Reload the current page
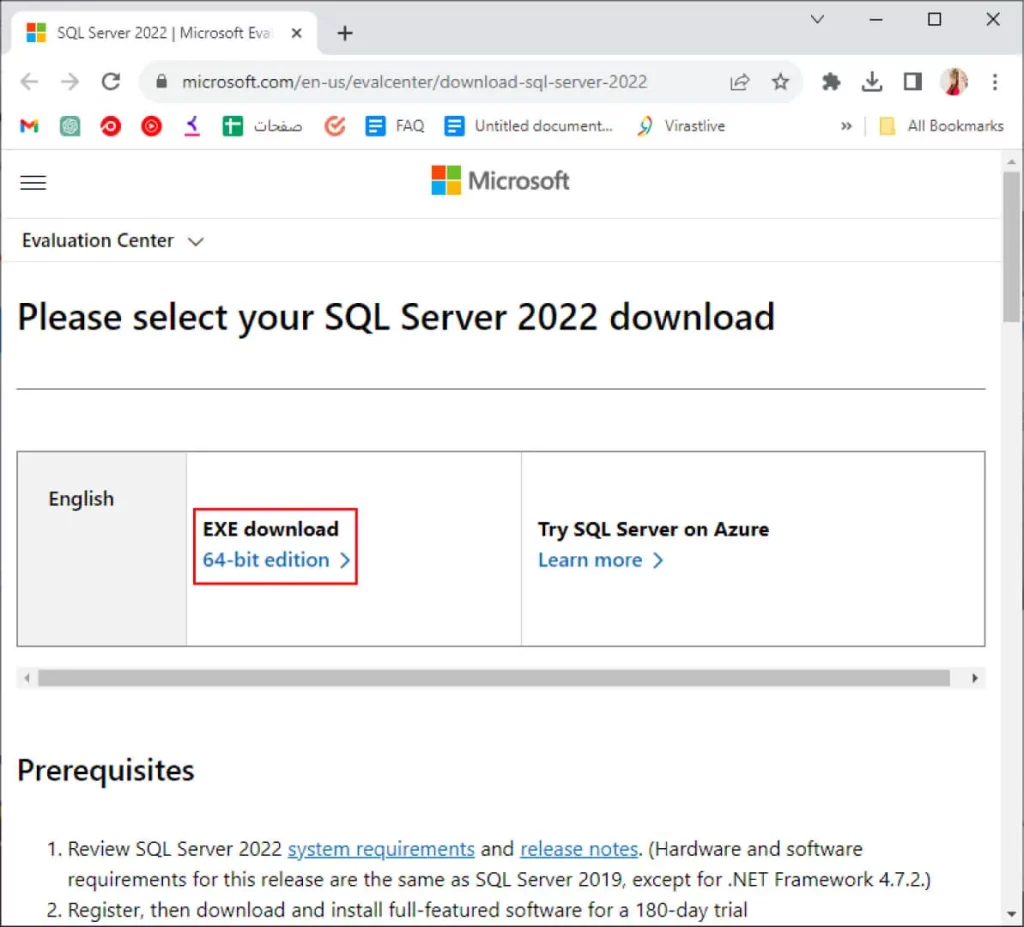 111,82
